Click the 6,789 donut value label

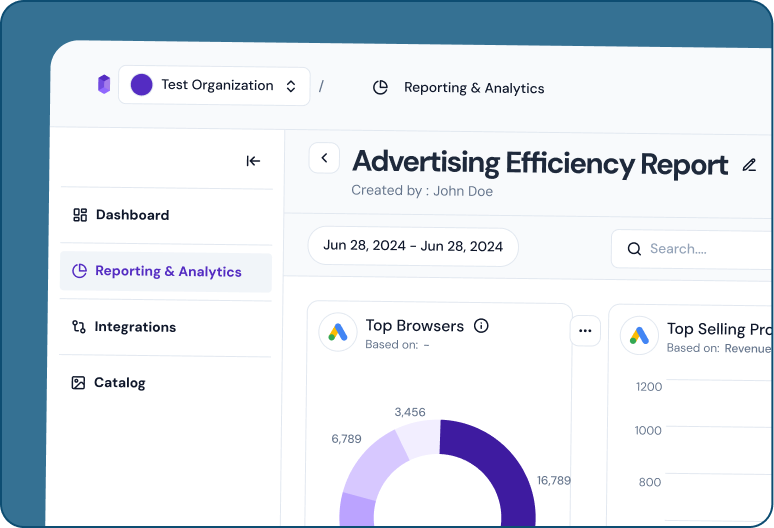[346, 439]
